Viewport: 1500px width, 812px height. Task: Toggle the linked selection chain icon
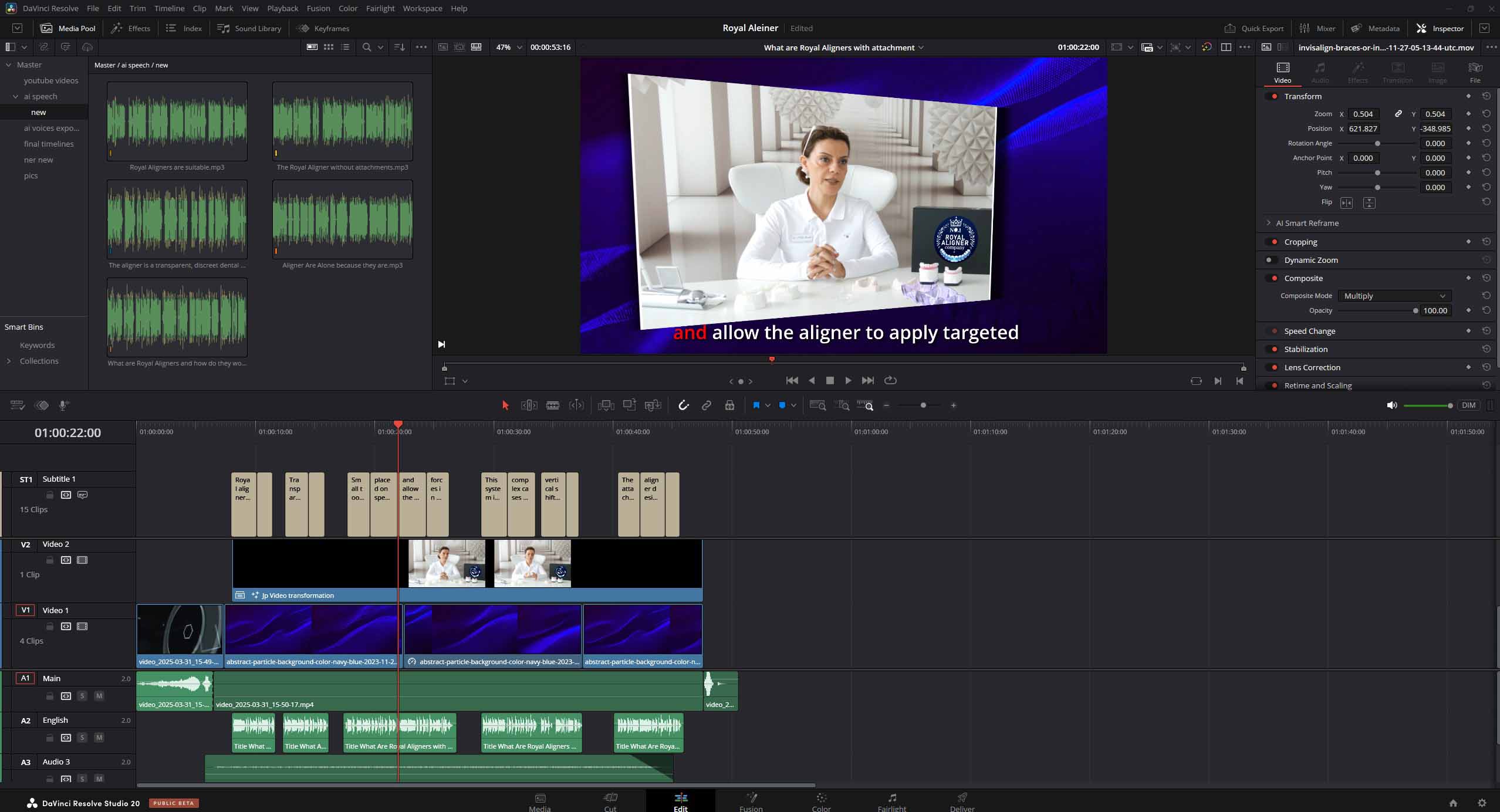(x=707, y=405)
